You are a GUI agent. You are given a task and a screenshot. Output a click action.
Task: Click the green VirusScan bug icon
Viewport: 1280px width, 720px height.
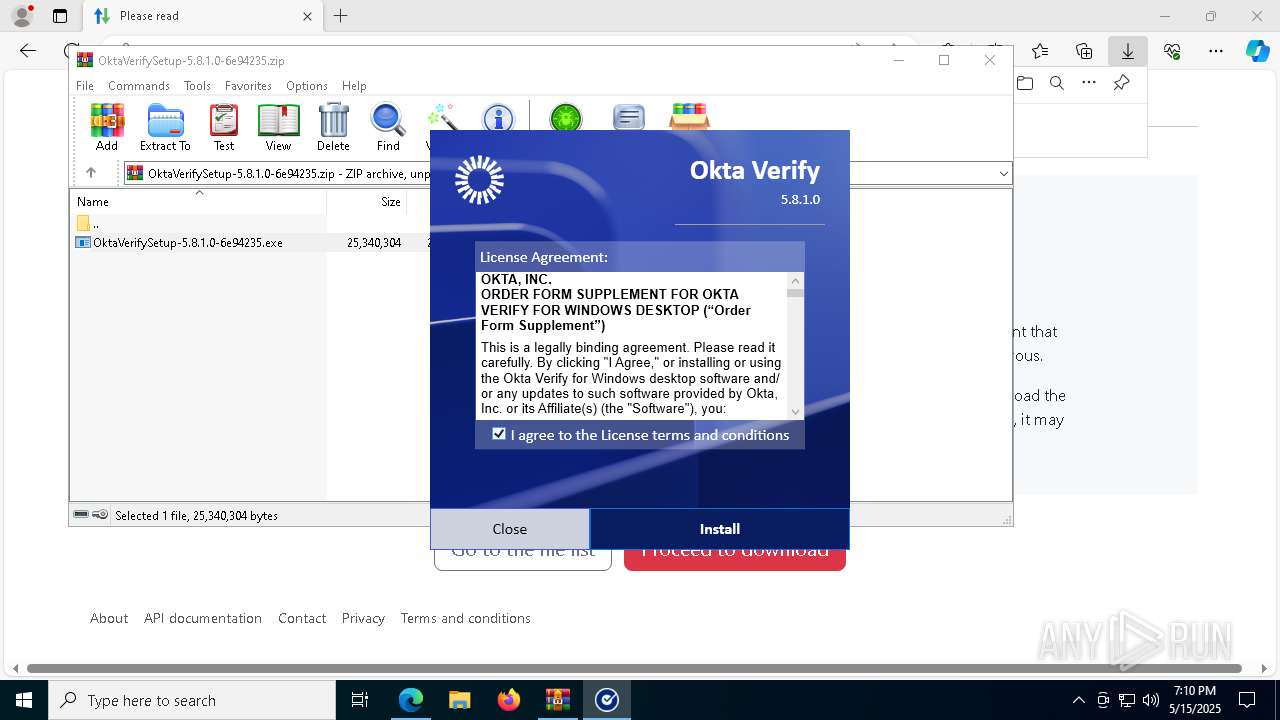(x=566, y=119)
